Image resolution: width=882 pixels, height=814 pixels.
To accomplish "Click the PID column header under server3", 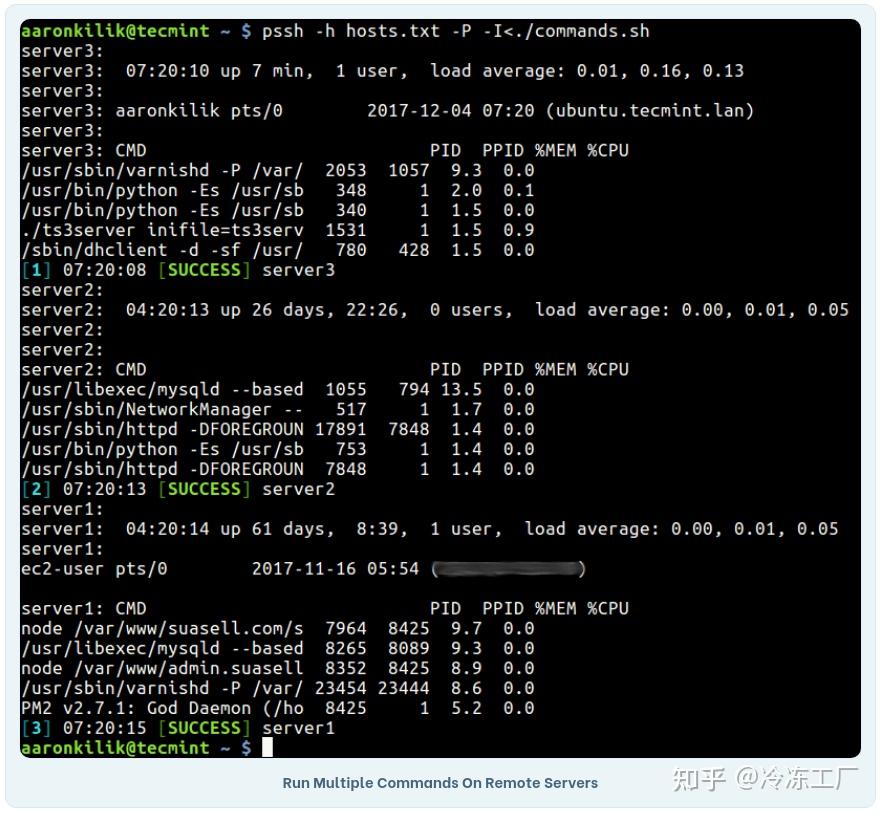I will (446, 150).
